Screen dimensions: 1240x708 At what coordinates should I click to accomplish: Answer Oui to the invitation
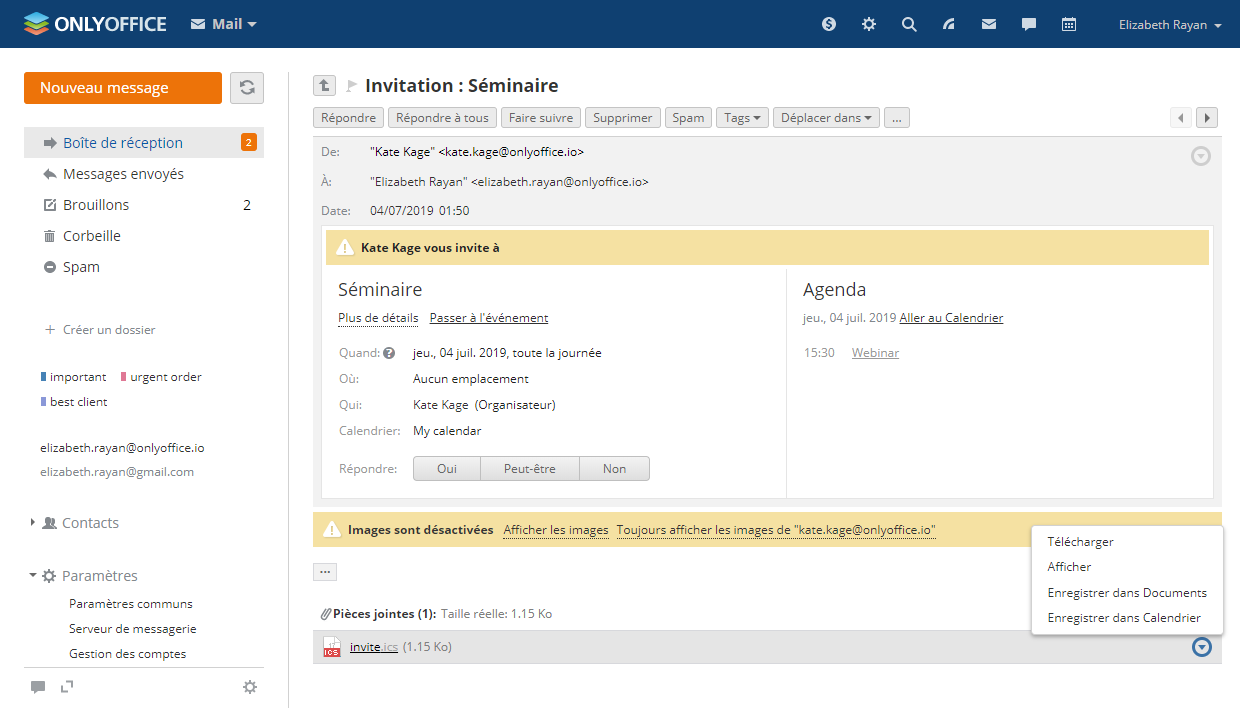tap(447, 468)
